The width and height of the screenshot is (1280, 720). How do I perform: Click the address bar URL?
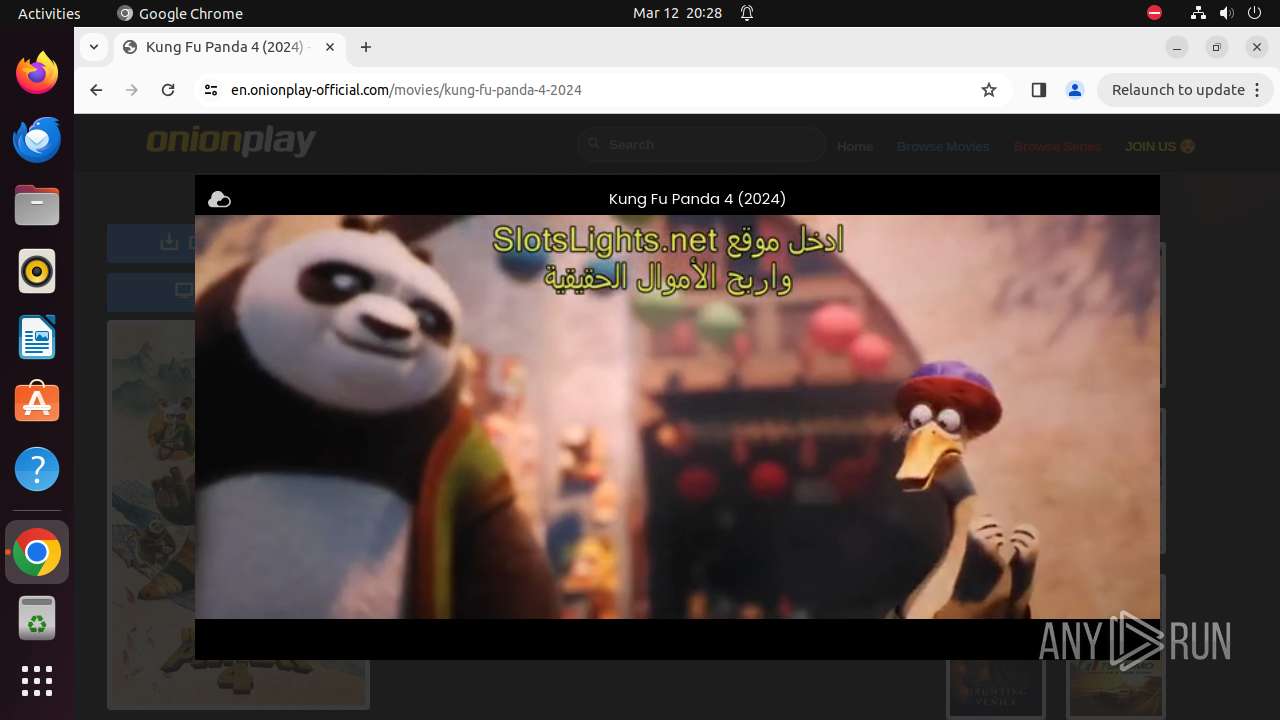pyautogui.click(x=406, y=90)
